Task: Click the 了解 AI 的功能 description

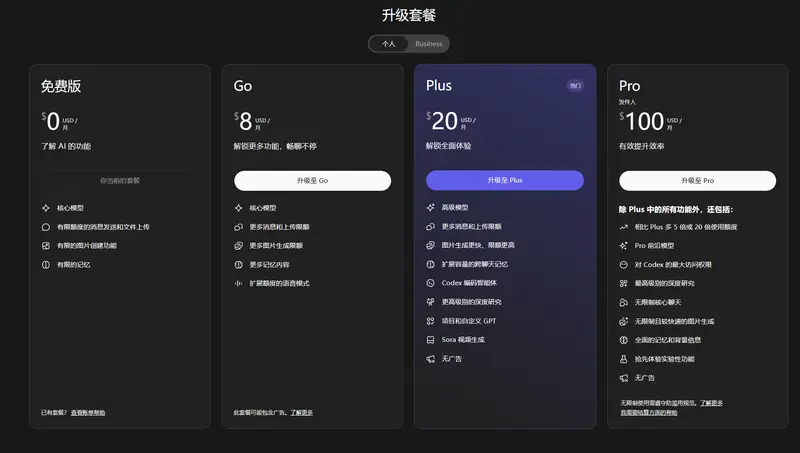Action: pyautogui.click(x=66, y=146)
